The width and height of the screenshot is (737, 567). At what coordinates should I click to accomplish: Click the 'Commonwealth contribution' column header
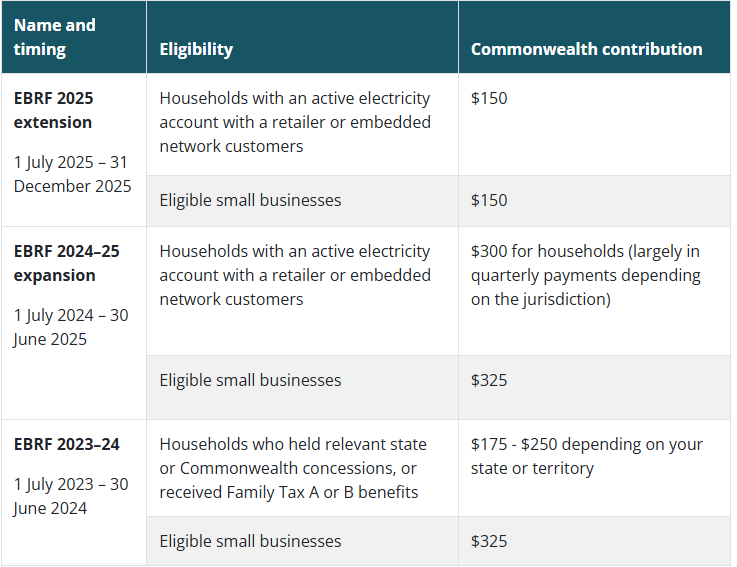[594, 37]
